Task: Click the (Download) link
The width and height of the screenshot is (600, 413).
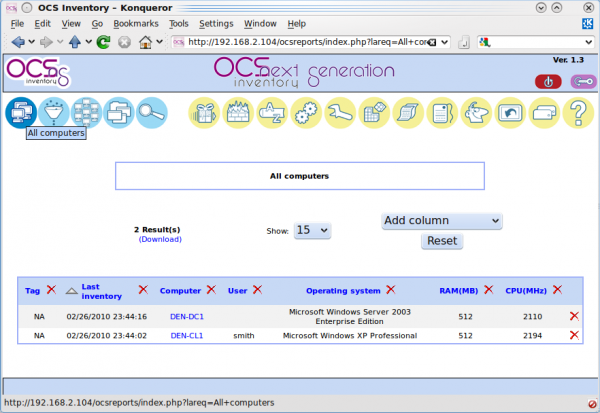Action: click(160, 239)
